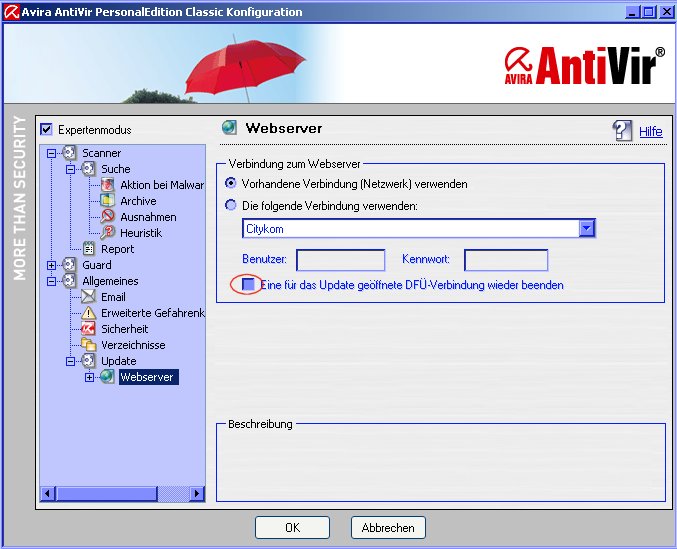Click the tree horizontal scrollbar thumb
The image size is (677, 549).
106,493
